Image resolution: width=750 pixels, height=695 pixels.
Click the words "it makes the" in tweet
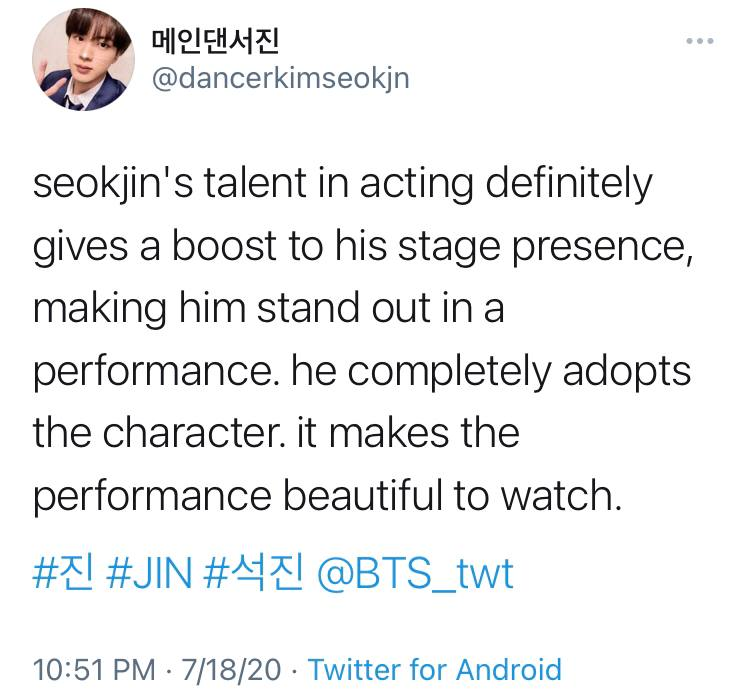tap(408, 433)
